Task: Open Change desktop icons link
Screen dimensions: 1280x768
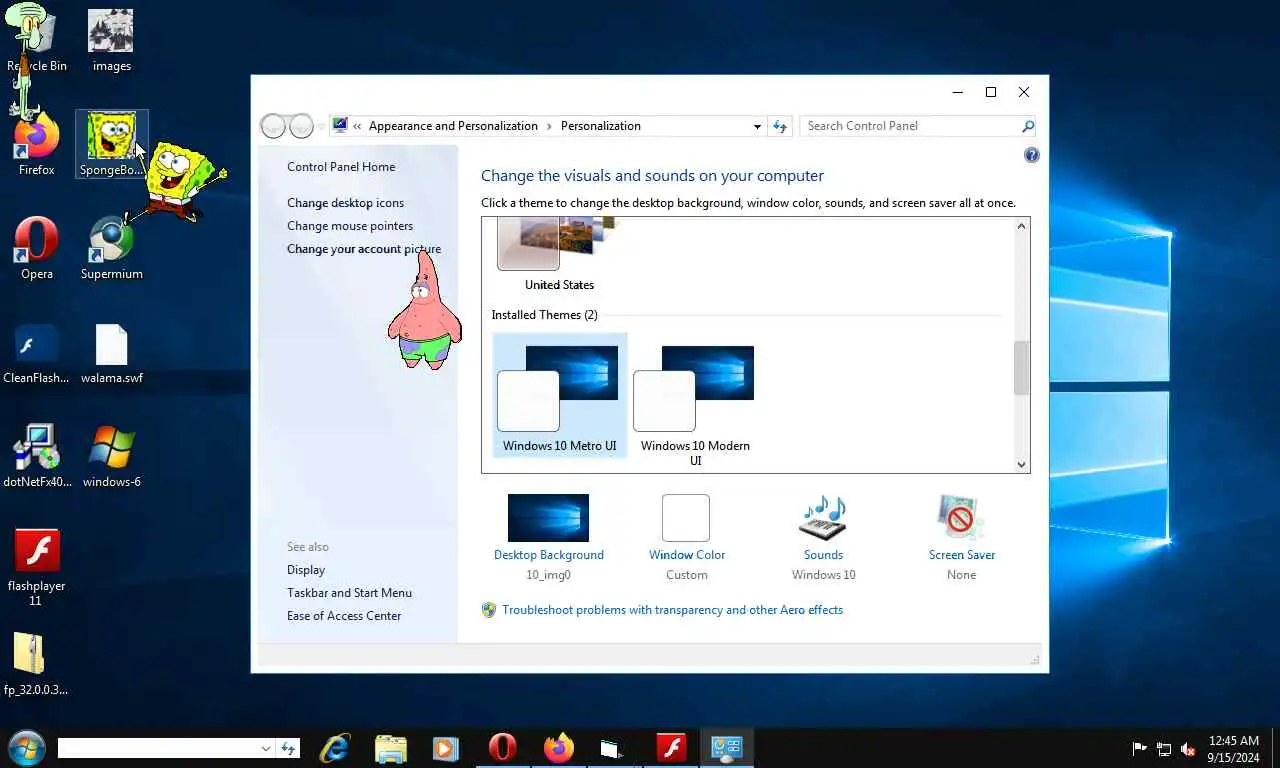Action: pyautogui.click(x=346, y=203)
